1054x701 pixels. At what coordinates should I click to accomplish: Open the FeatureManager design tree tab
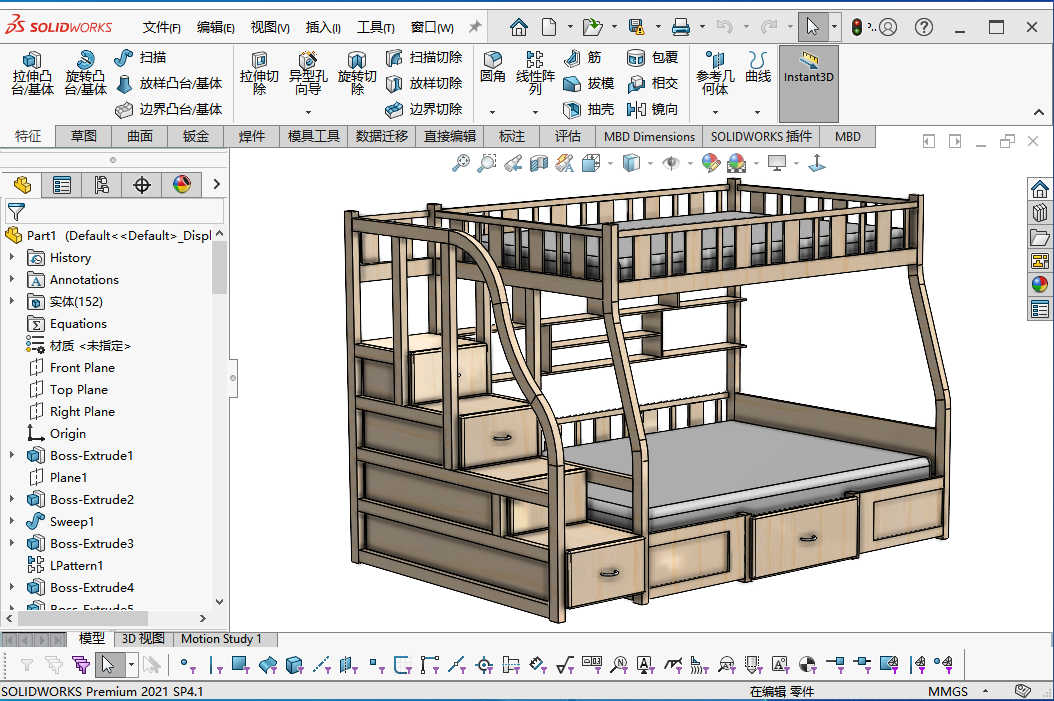[22, 185]
